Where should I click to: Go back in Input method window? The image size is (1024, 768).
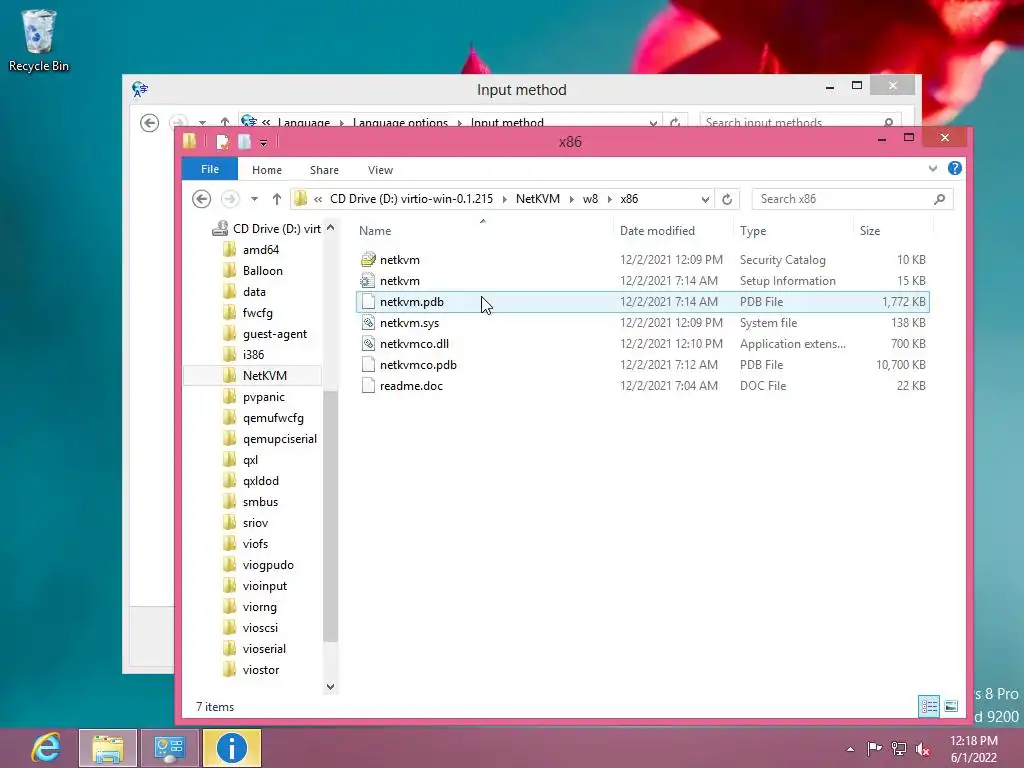click(x=150, y=123)
